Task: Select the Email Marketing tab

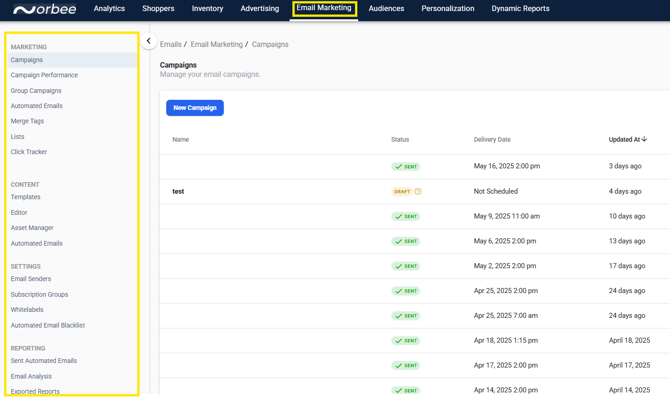Action: 324,8
